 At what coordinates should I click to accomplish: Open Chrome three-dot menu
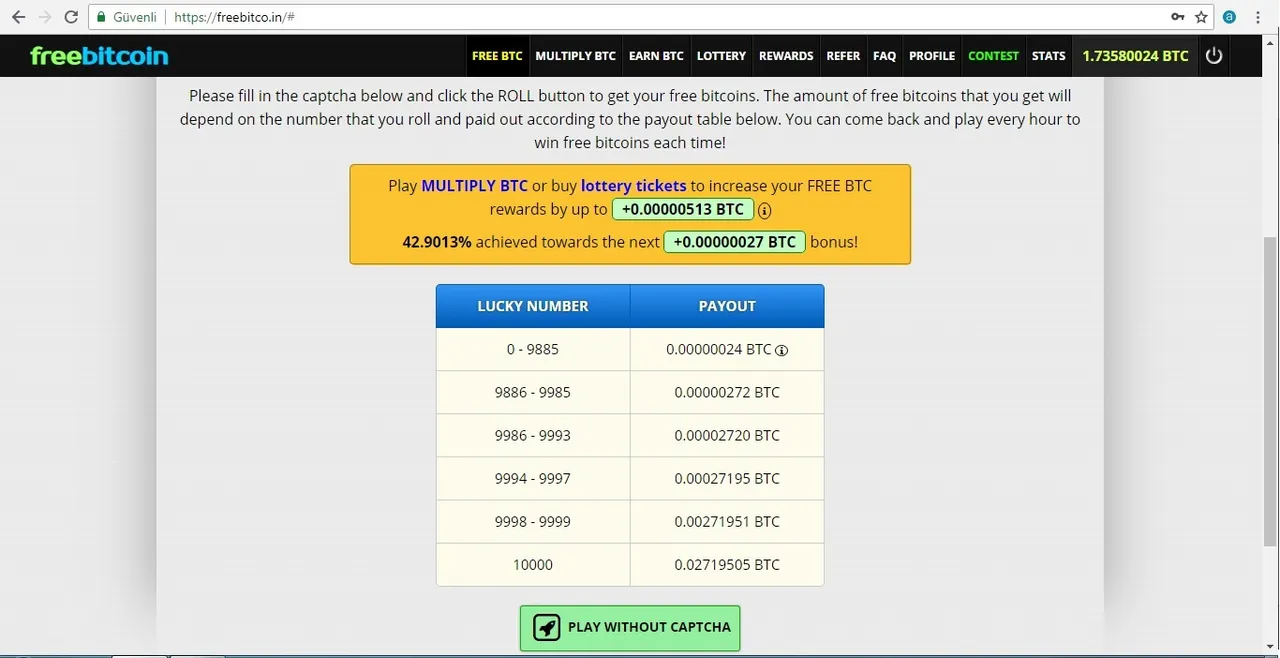pyautogui.click(x=1258, y=17)
